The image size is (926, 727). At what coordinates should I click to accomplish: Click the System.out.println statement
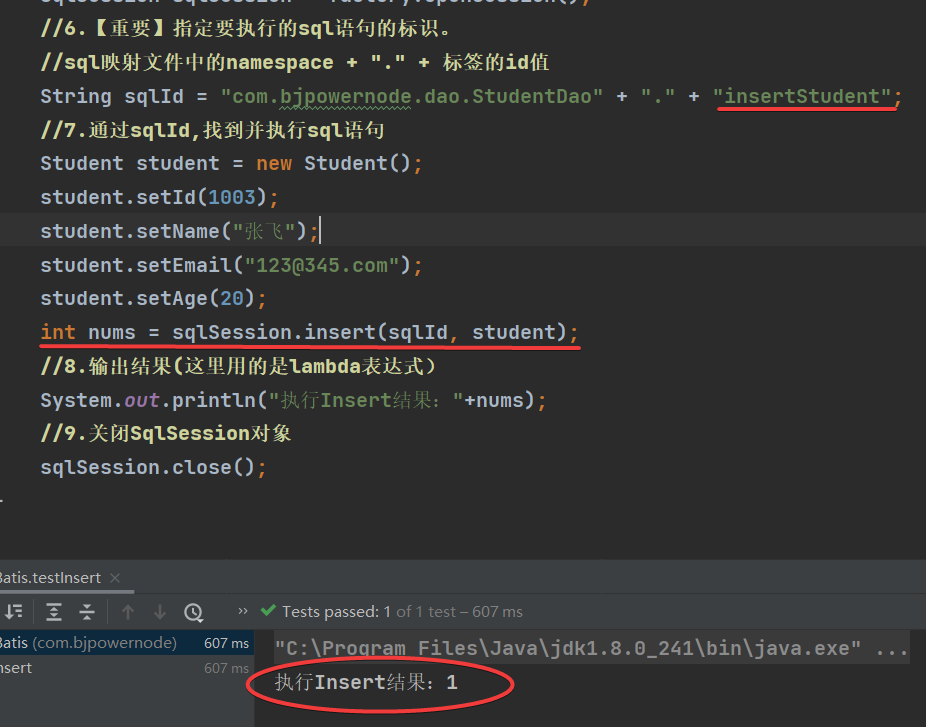pyautogui.click(x=293, y=400)
